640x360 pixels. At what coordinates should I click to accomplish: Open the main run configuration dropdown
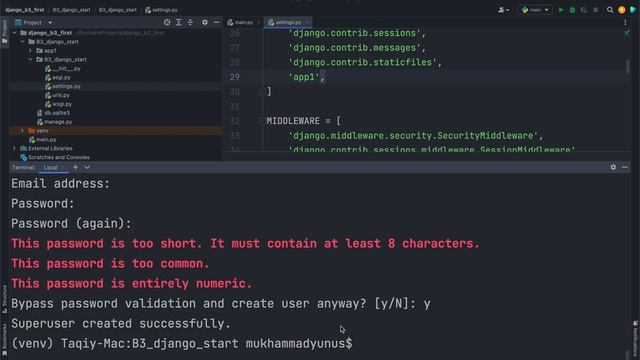535,10
